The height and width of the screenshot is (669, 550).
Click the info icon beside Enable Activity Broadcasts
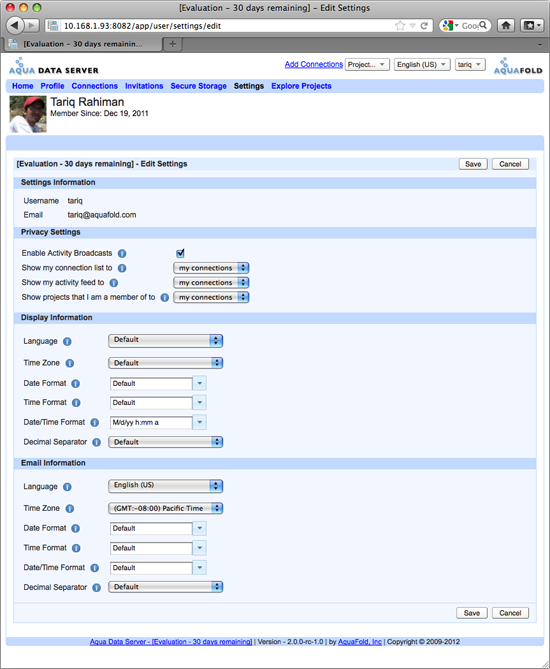[122, 253]
